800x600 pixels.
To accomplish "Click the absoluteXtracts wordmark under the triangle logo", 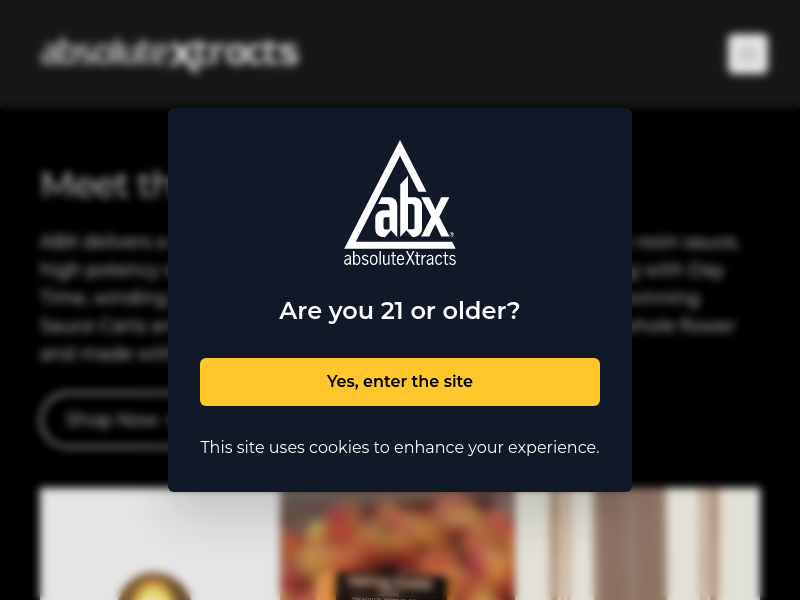I will (400, 259).
